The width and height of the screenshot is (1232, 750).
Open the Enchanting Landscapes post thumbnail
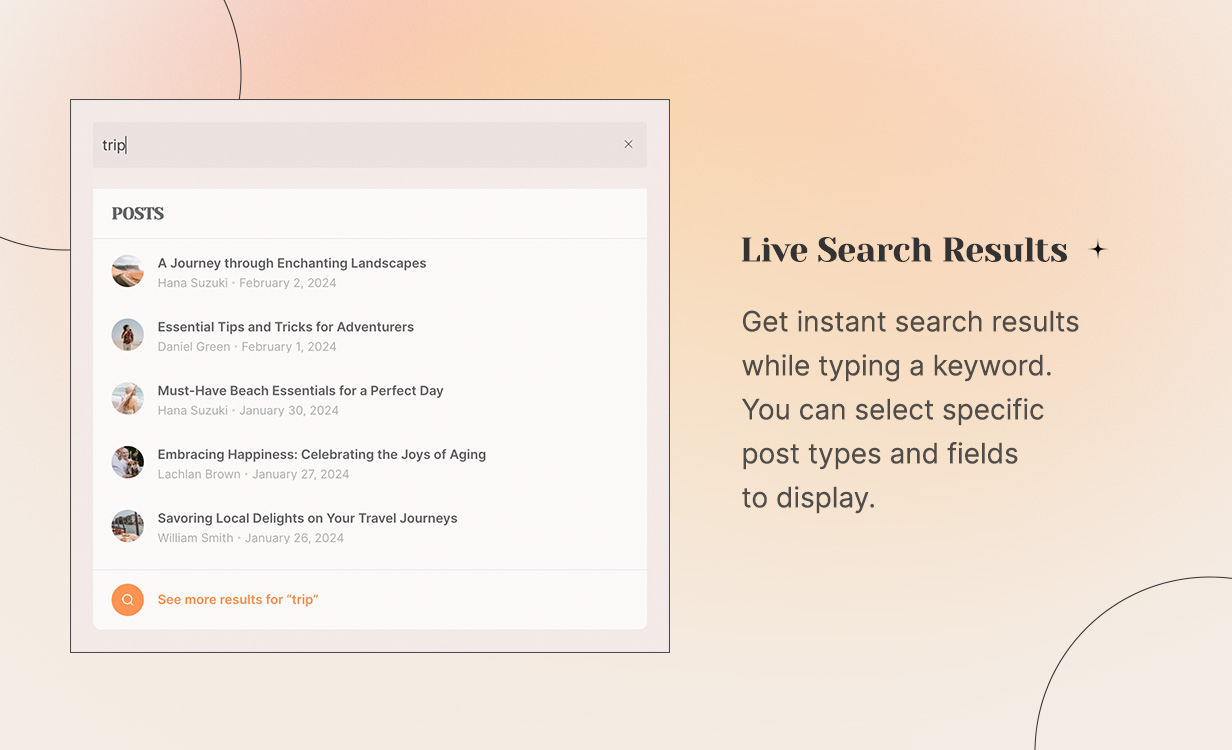coord(128,271)
